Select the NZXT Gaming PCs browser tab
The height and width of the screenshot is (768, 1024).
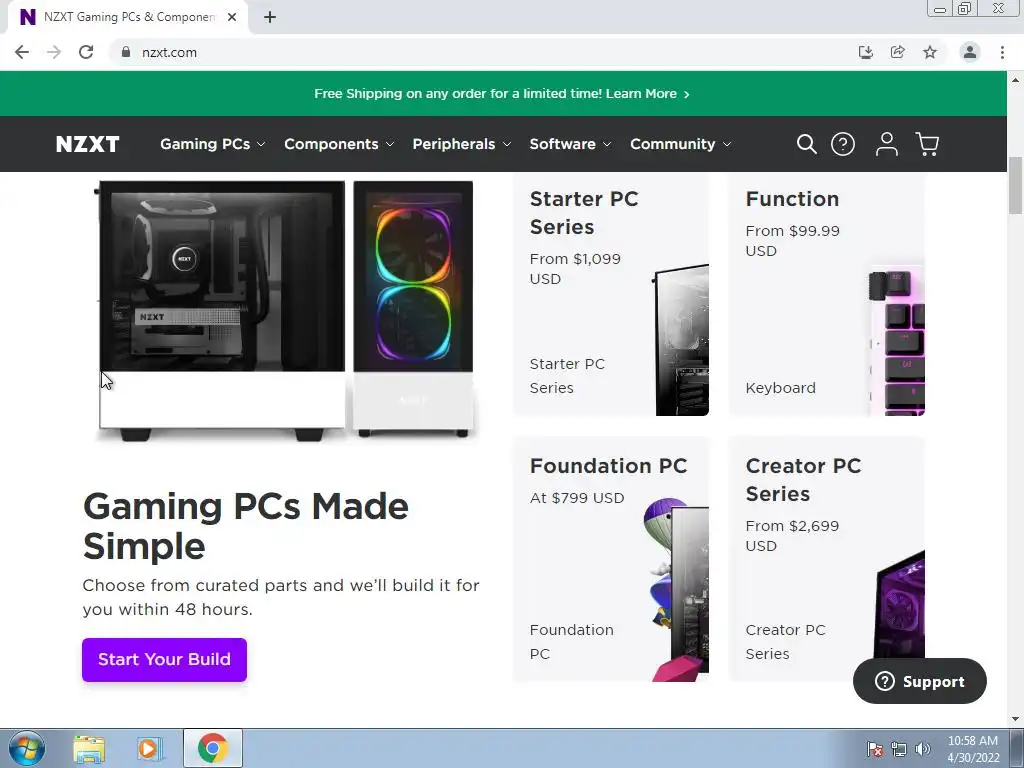click(x=127, y=18)
